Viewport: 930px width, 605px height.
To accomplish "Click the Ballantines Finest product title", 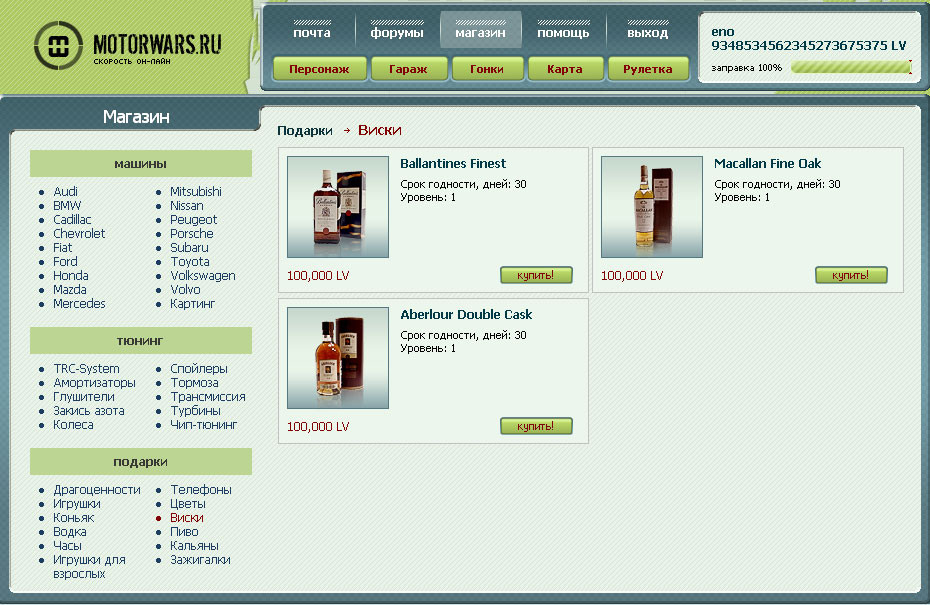I will pos(453,164).
